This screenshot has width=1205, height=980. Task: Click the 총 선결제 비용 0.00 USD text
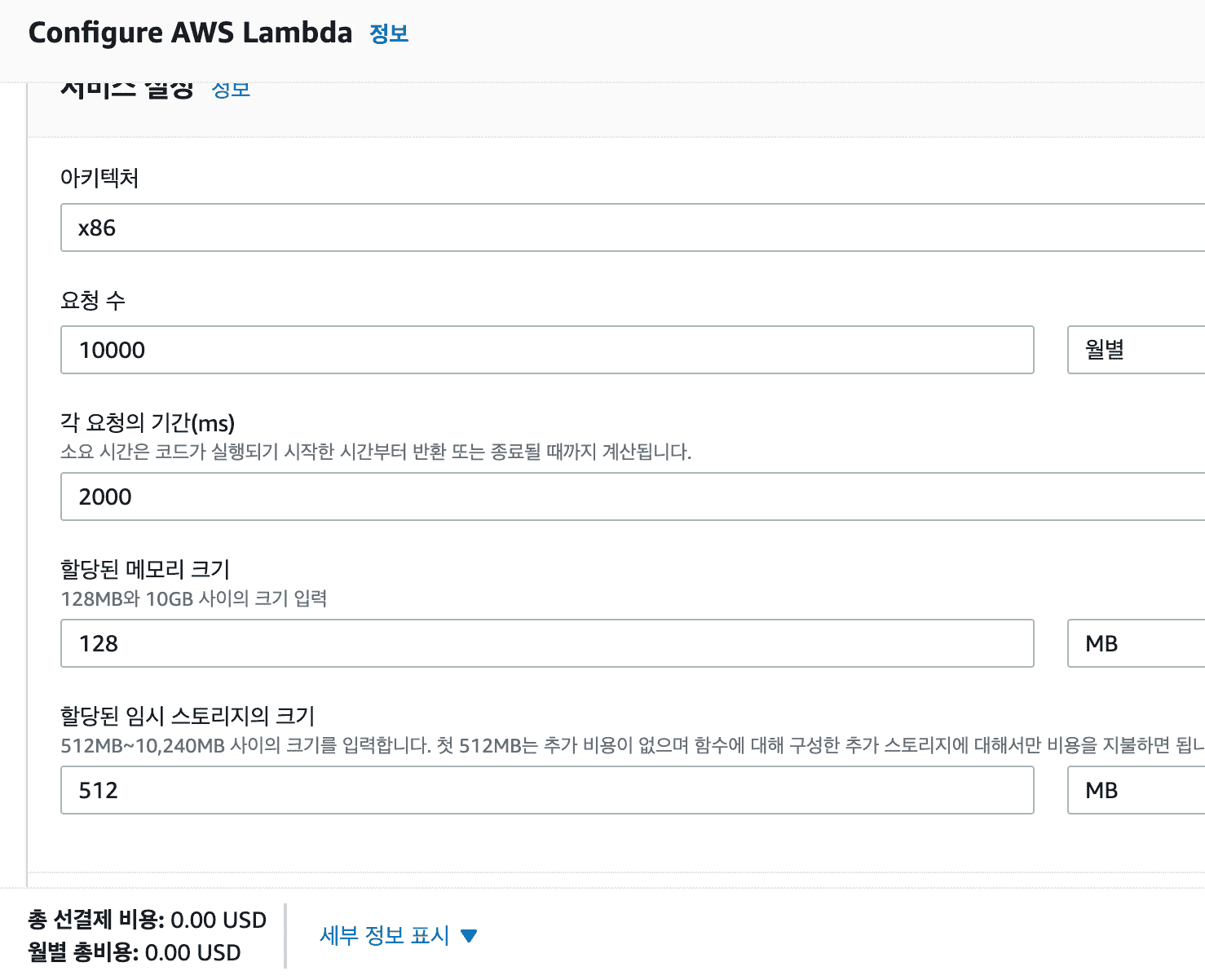coord(148,920)
